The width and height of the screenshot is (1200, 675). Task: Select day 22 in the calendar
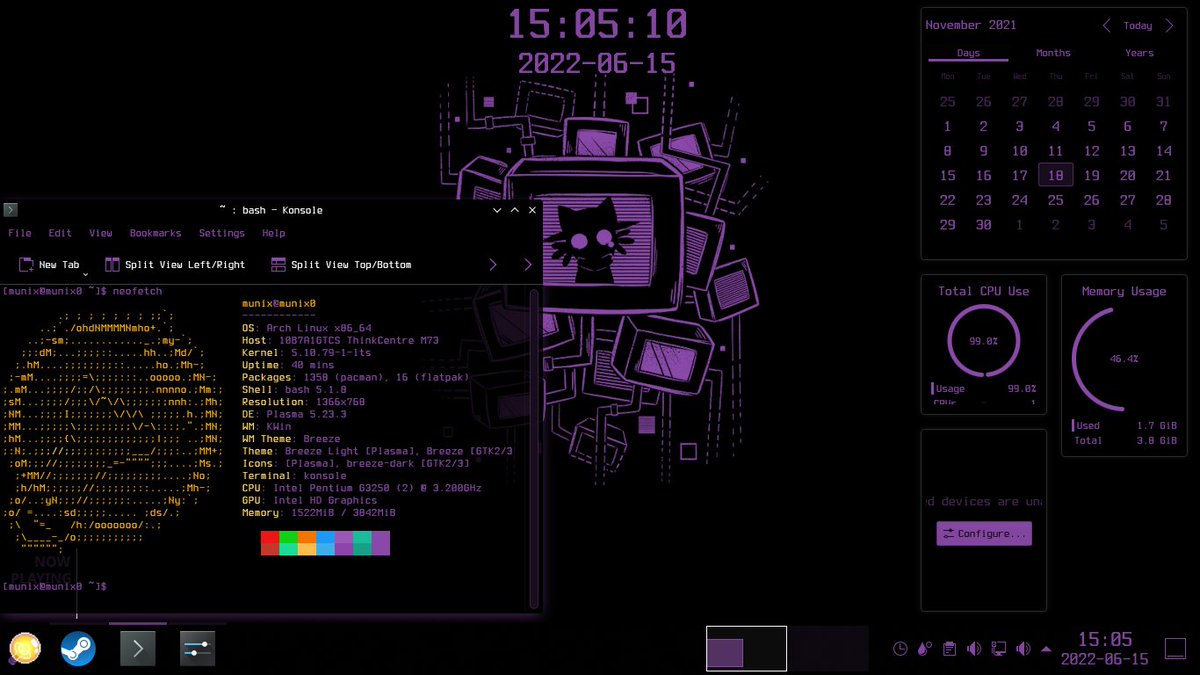pyautogui.click(x=948, y=200)
